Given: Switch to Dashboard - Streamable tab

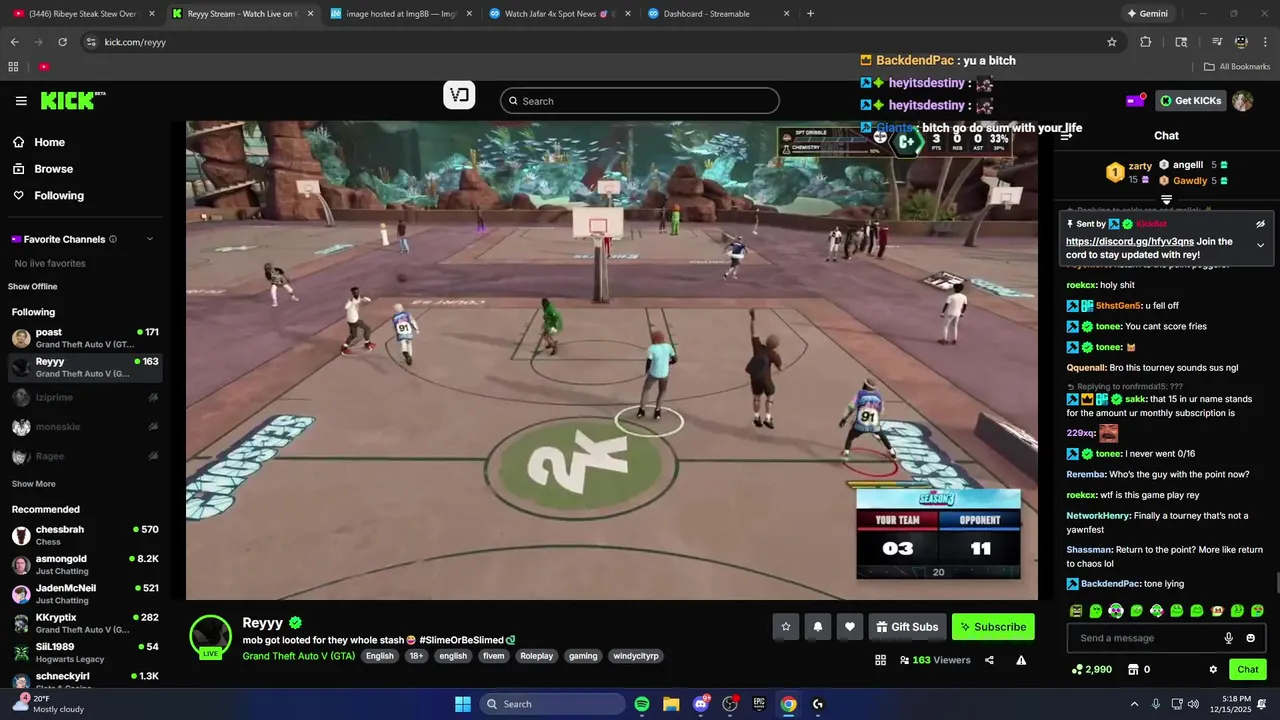Looking at the screenshot, I should tap(717, 14).
